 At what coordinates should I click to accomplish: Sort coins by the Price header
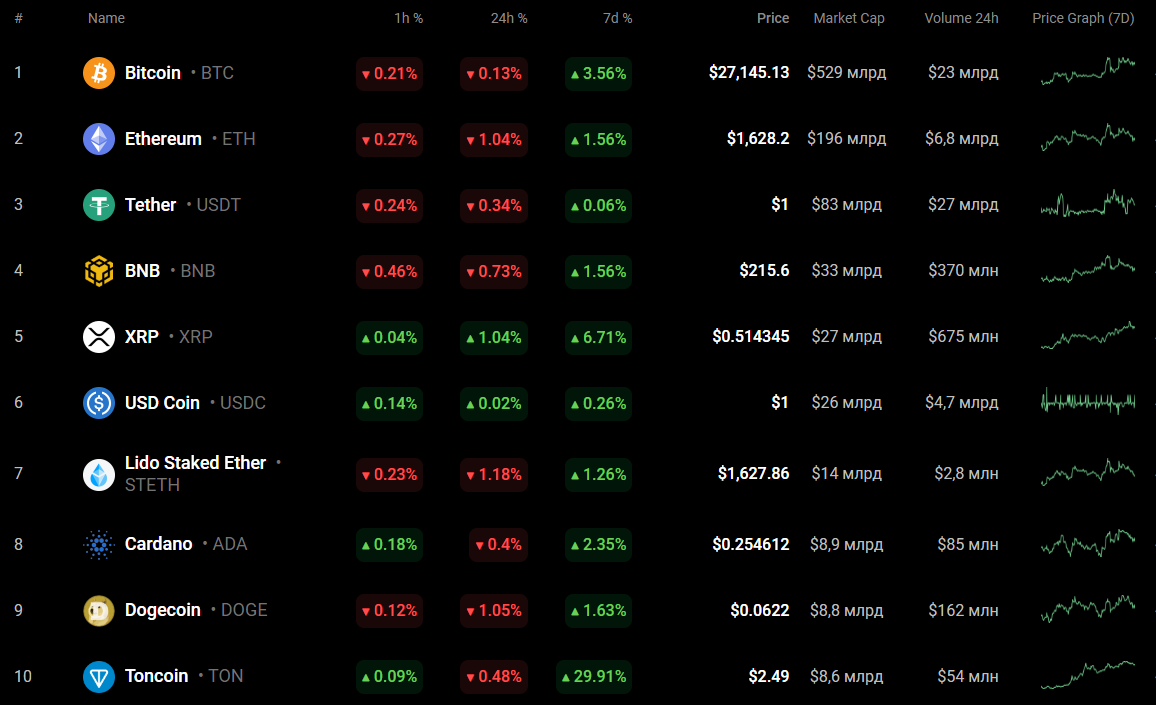772,18
